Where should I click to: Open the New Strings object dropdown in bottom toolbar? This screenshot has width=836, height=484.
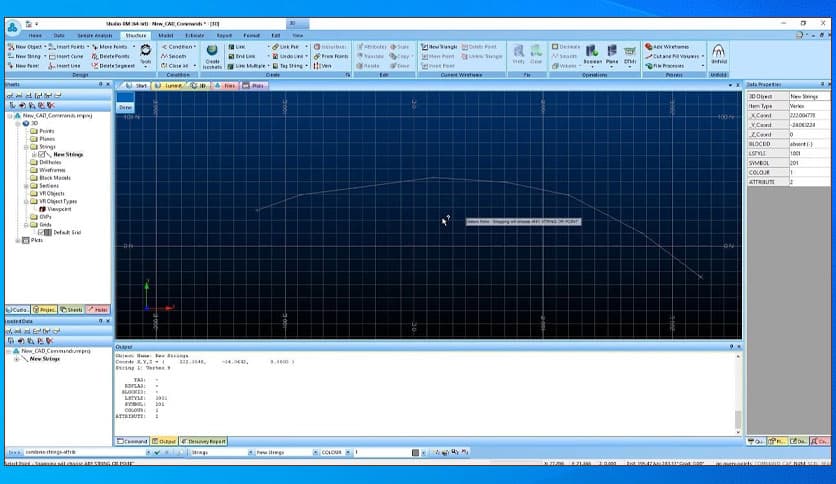point(316,453)
